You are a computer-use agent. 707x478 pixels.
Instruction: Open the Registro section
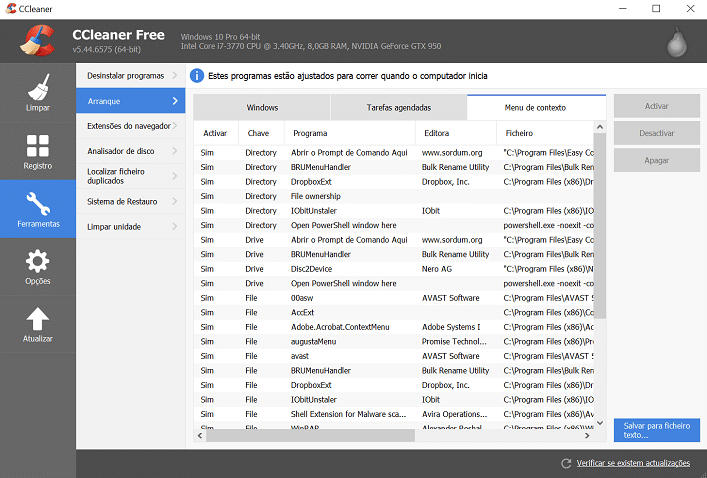[38, 152]
